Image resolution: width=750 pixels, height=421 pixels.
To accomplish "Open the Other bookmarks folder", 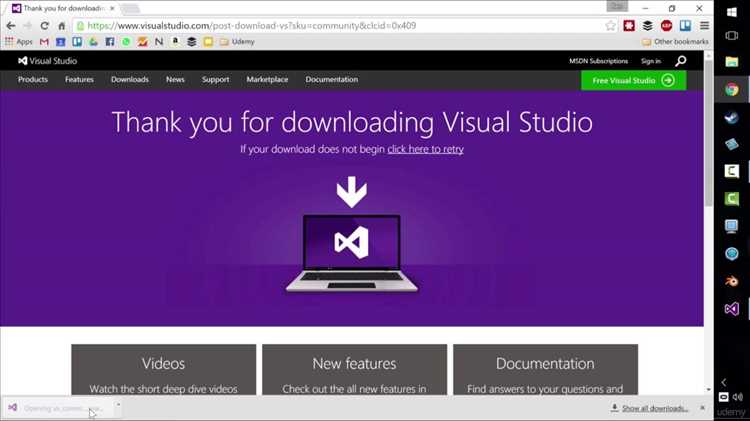I will click(675, 42).
